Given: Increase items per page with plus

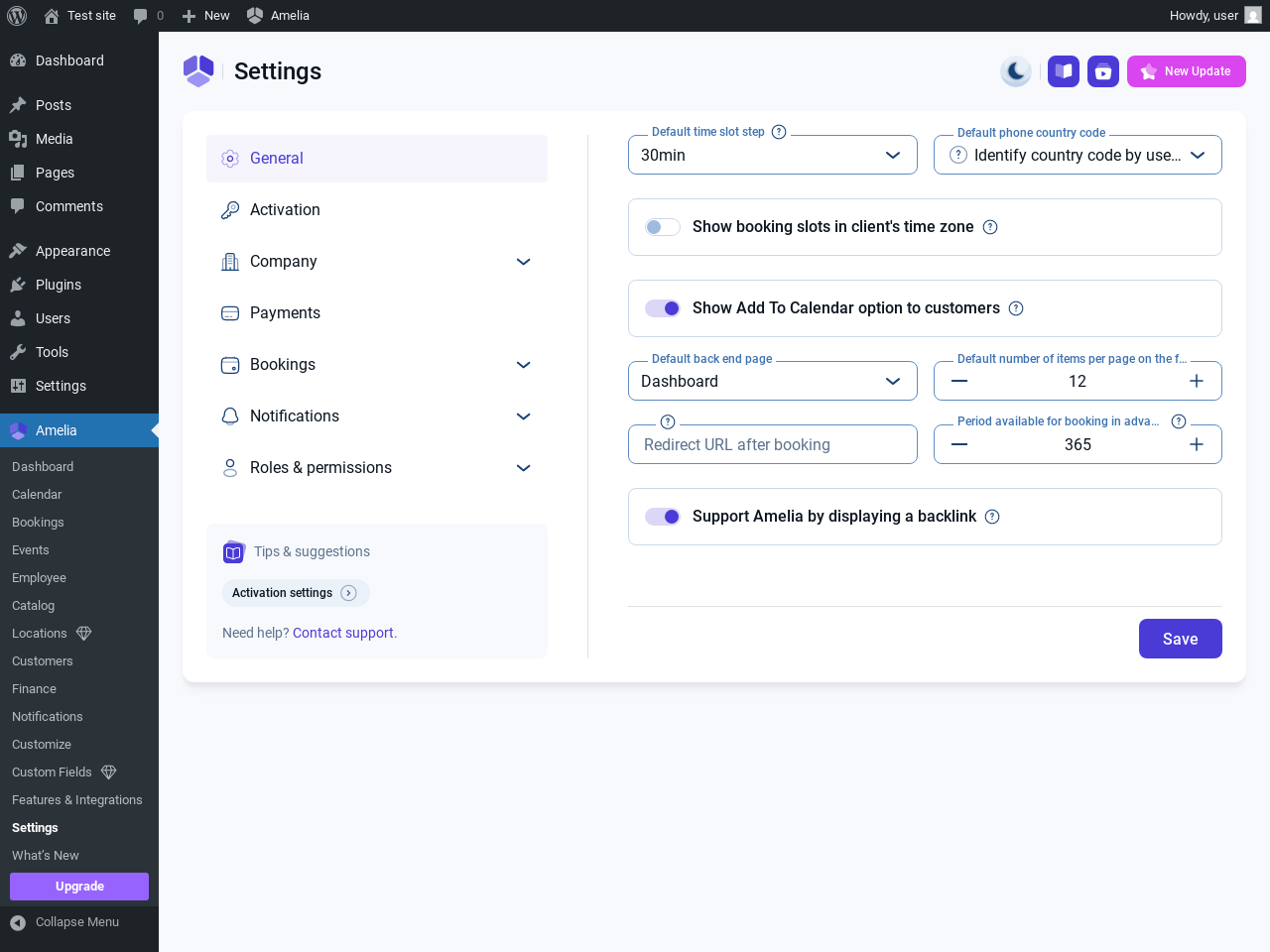Looking at the screenshot, I should click(1197, 382).
